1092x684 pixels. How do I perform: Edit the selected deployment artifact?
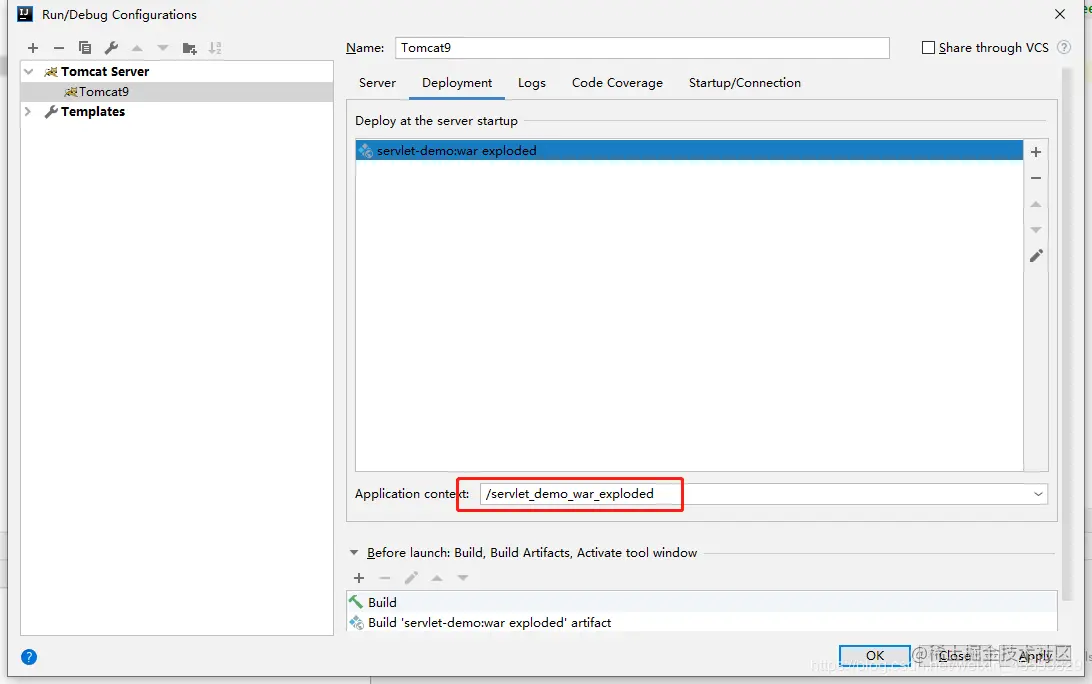1036,256
